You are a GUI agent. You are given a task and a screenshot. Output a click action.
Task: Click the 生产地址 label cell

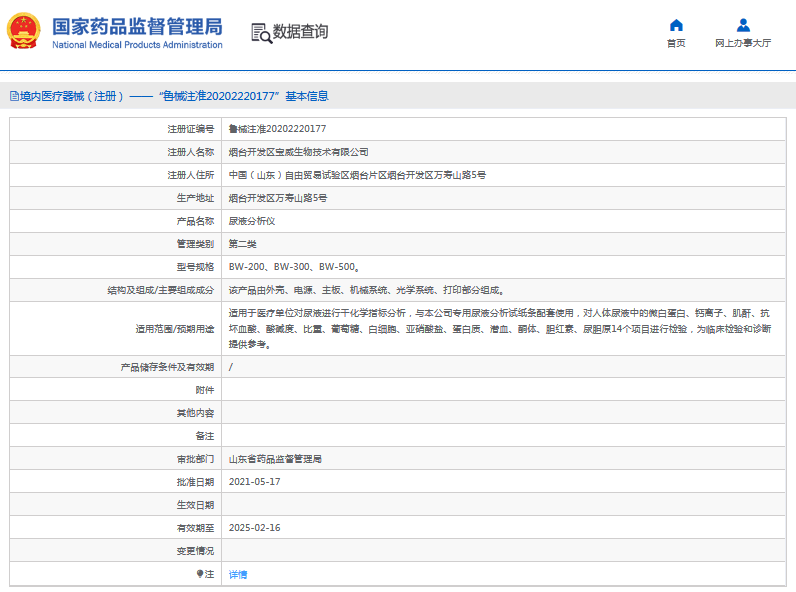click(x=115, y=198)
